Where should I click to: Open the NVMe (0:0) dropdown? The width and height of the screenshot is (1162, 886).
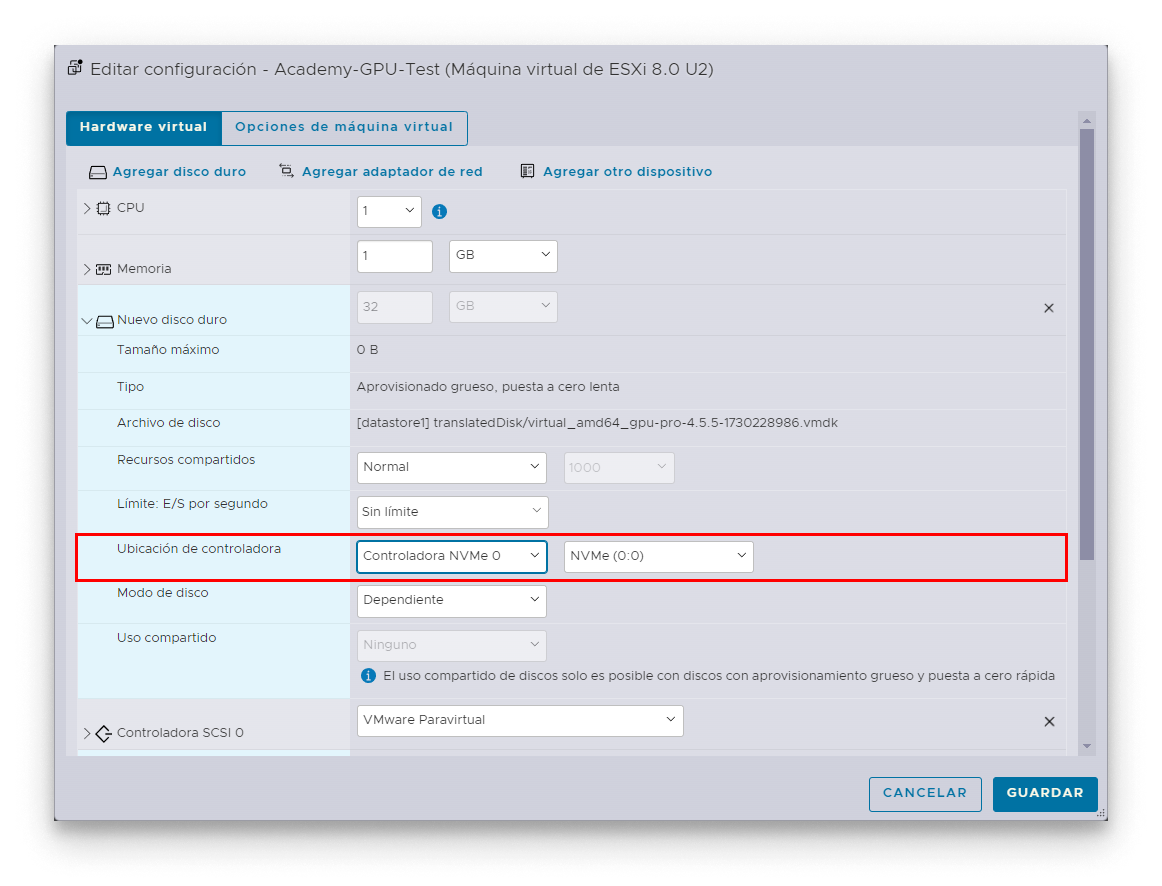coord(658,556)
